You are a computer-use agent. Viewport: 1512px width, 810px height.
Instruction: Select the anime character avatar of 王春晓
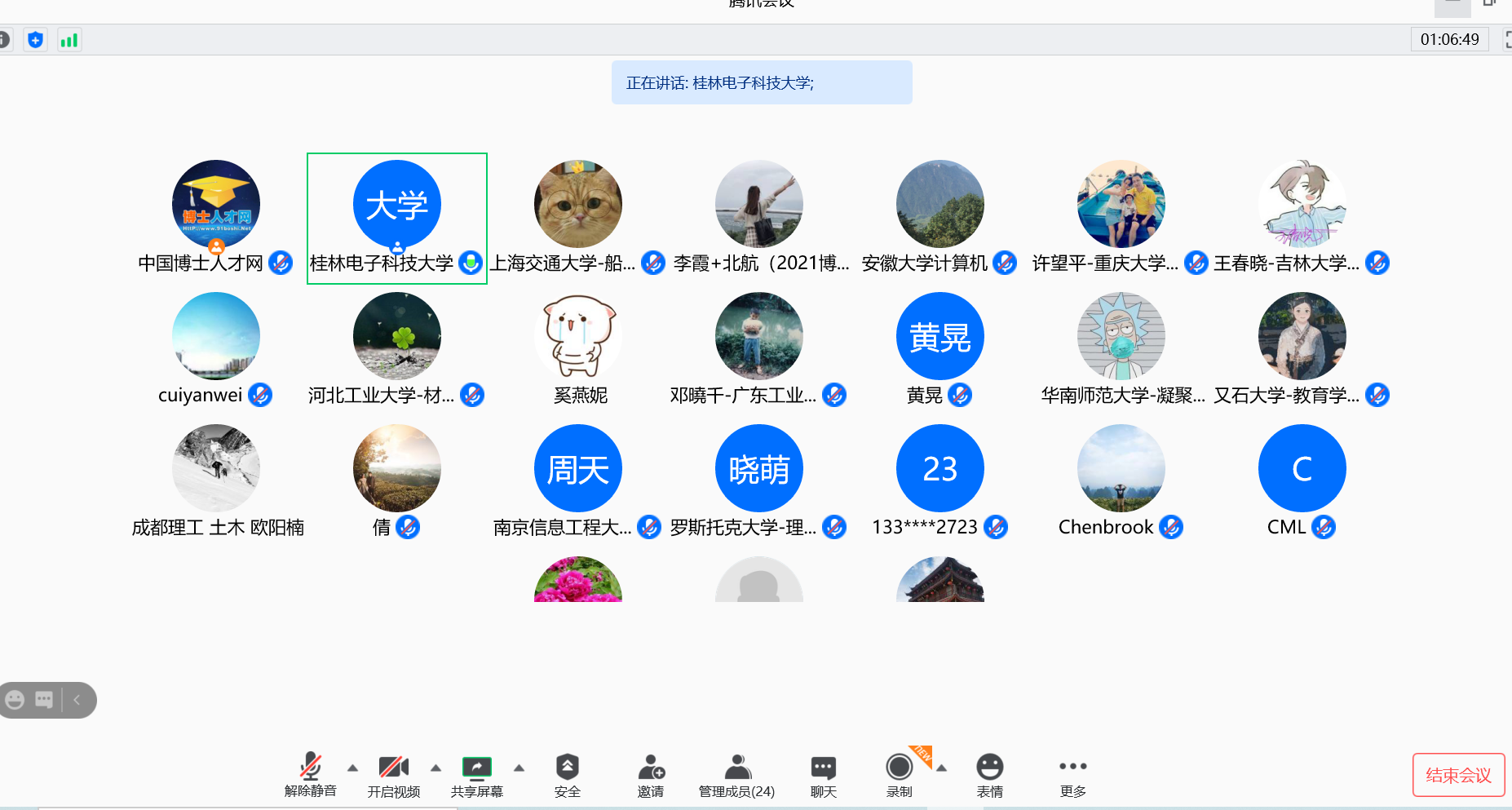1302,204
